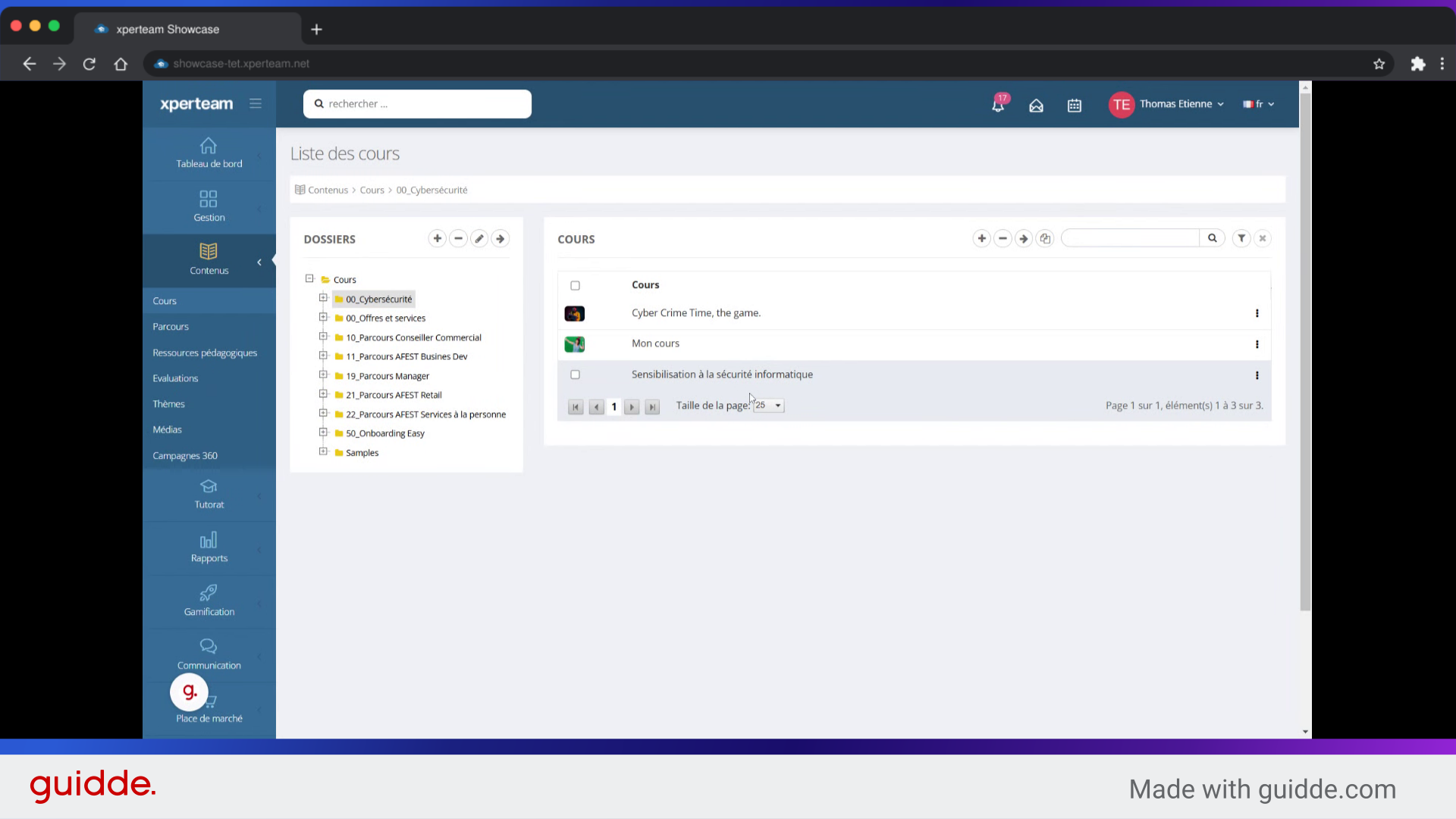Viewport: 1456px width, 819px height.
Task: Open the page size dropdown
Action: [769, 406]
